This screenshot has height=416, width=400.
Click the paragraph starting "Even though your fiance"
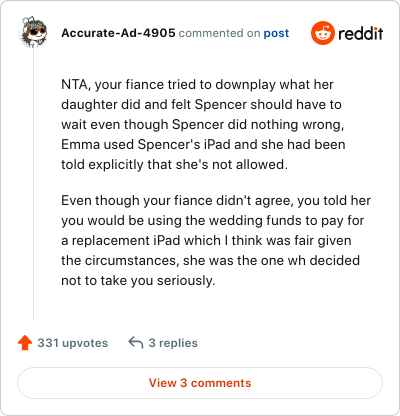click(216, 240)
